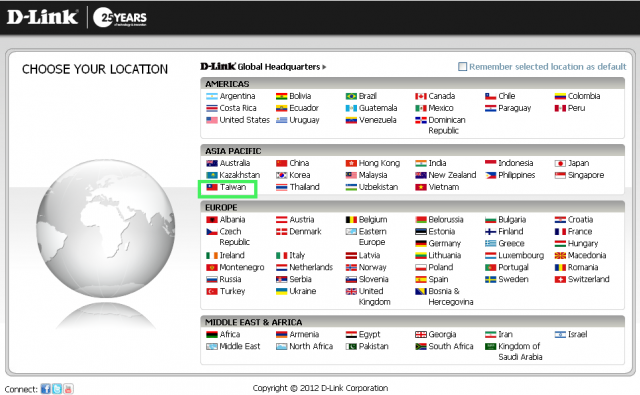Click the Australia flag icon
This screenshot has height=395, width=640.
(211, 164)
